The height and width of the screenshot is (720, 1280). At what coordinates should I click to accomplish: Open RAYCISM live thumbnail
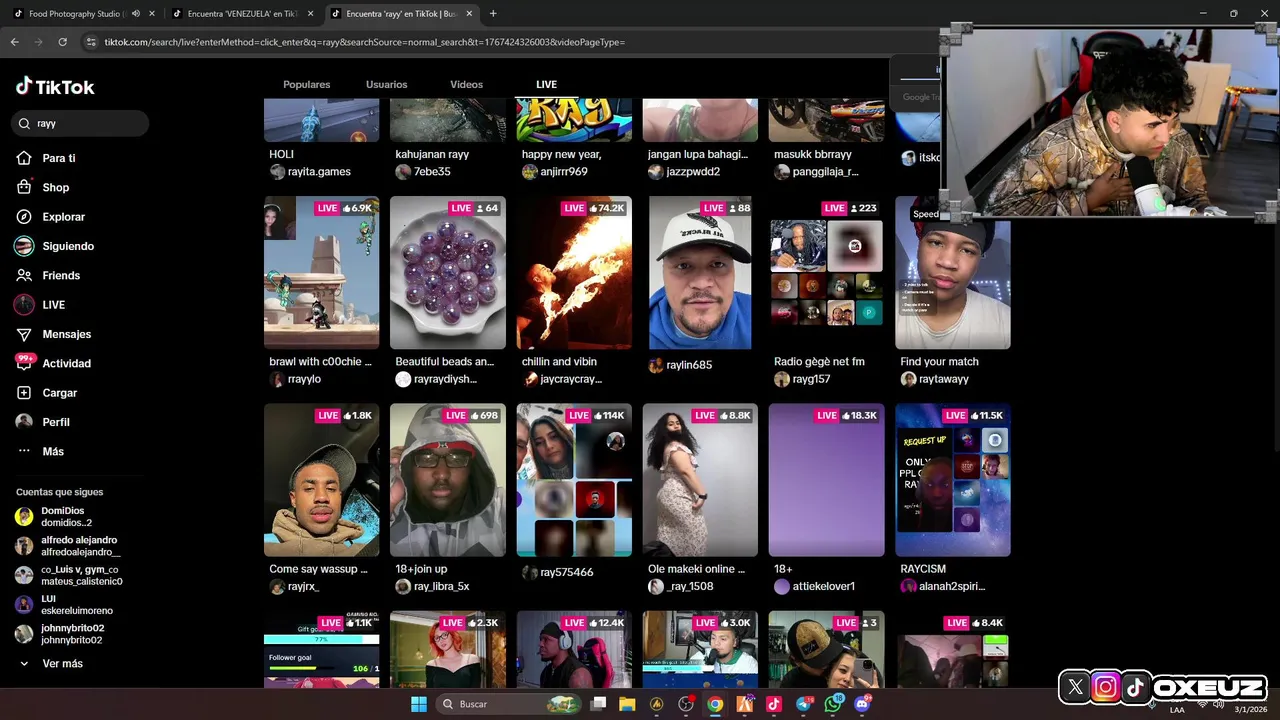tap(953, 480)
